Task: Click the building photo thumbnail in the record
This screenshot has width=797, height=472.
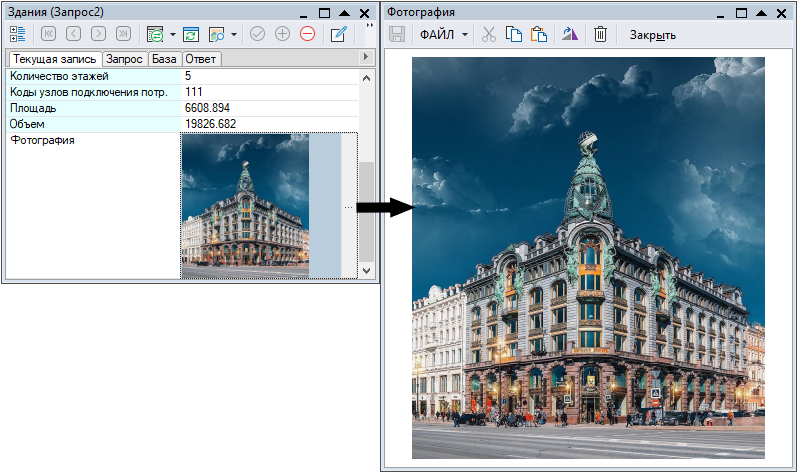Action: [x=245, y=206]
